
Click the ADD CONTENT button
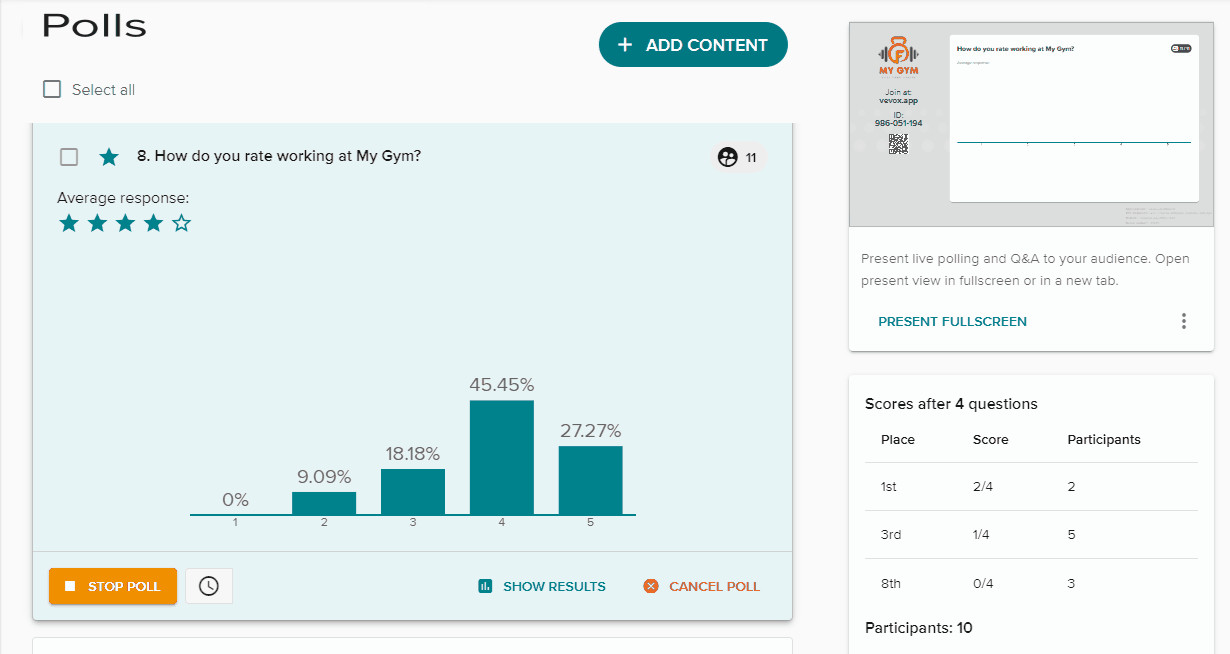693,45
